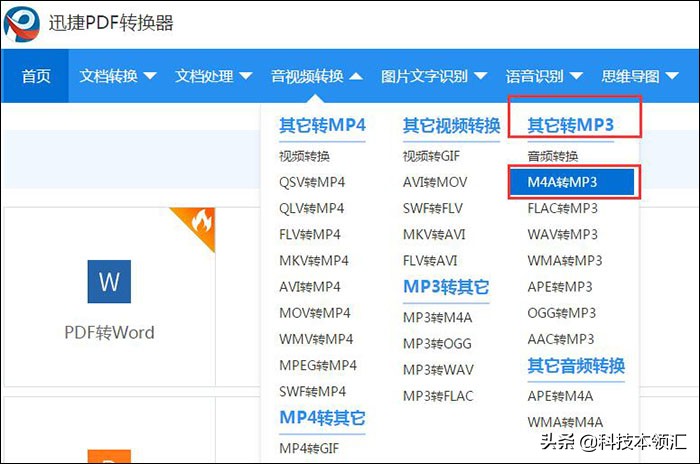Select WMV转MP4
Screen dimensions: 700x464
tap(316, 339)
